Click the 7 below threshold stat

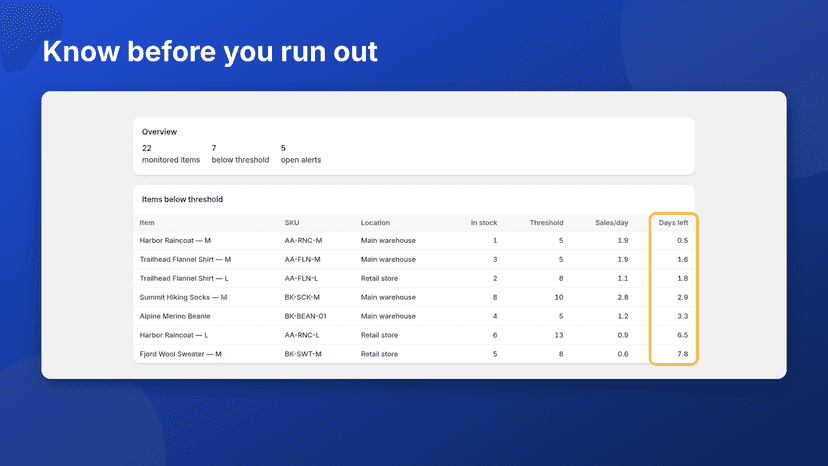(x=240, y=154)
